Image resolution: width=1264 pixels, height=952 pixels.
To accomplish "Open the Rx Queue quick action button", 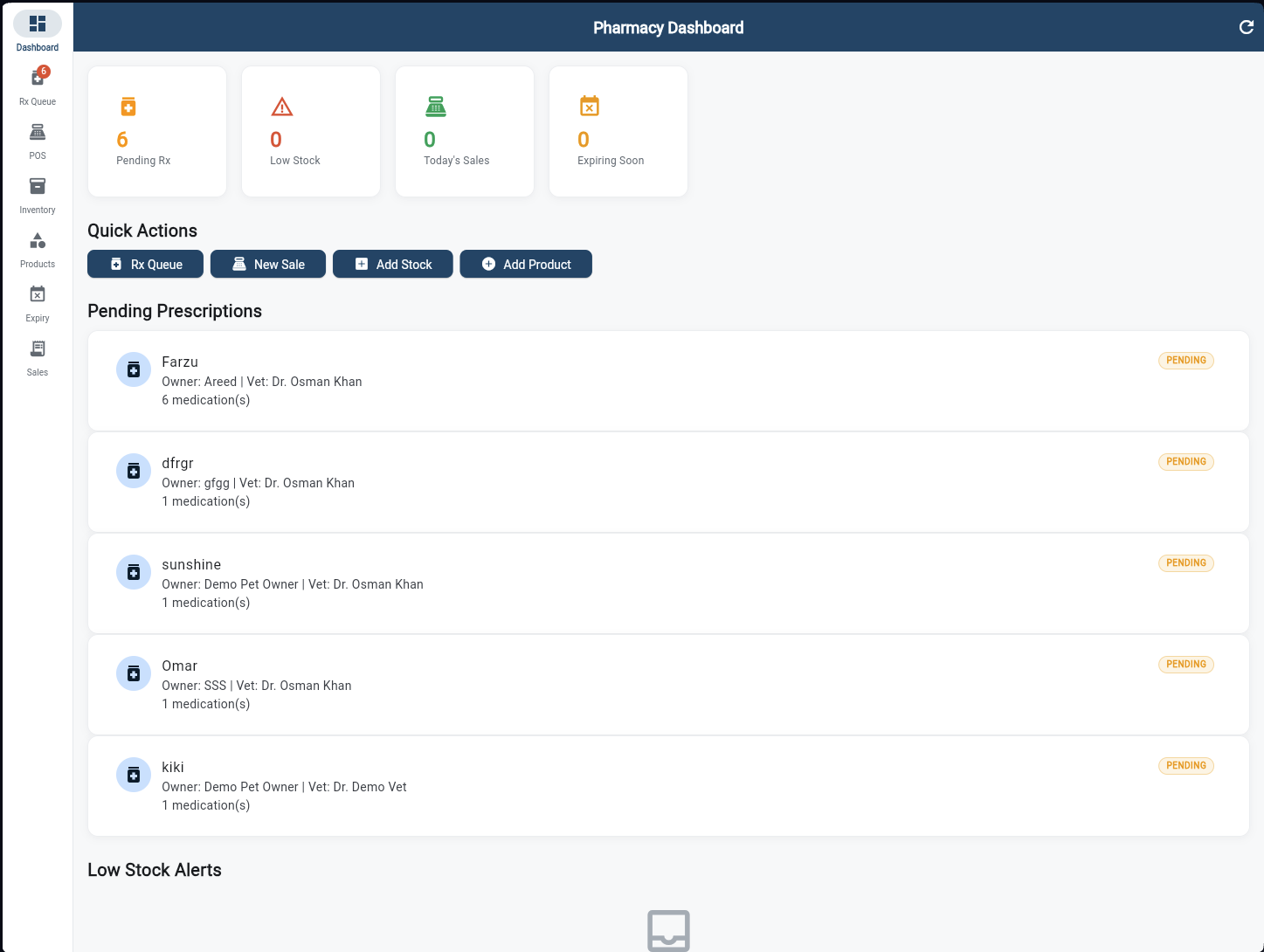I will 145,264.
